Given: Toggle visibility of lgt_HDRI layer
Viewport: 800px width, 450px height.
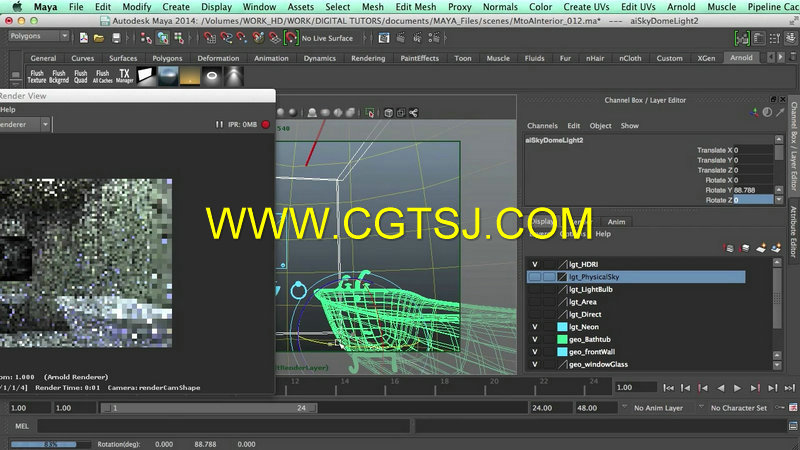Looking at the screenshot, I should tap(535, 264).
